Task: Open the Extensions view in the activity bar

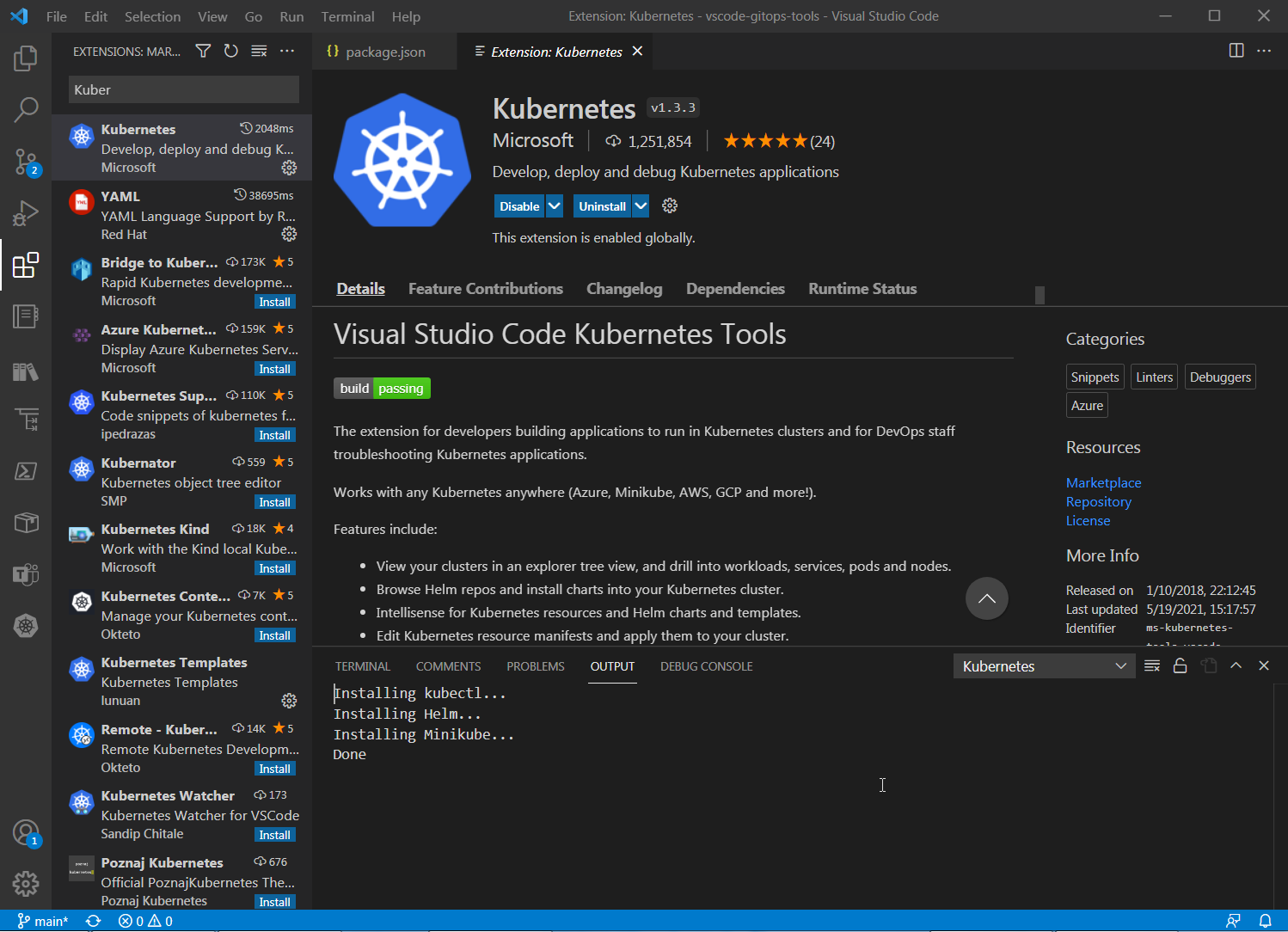Action: tap(26, 265)
